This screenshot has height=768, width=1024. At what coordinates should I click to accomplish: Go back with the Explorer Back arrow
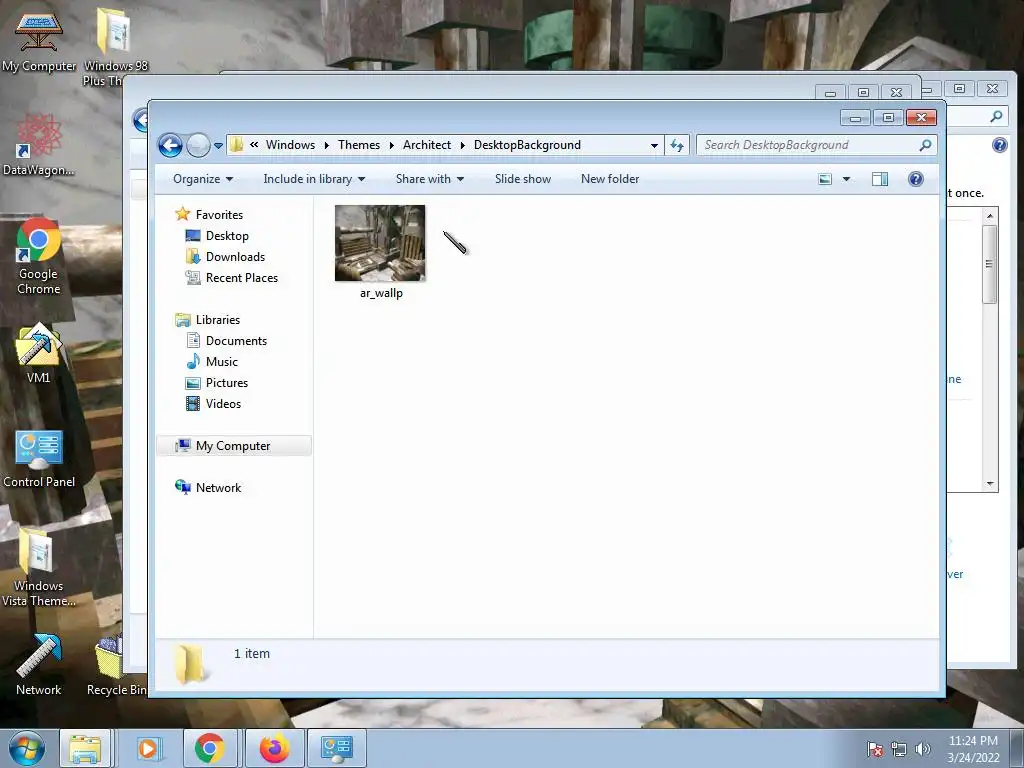(x=170, y=145)
